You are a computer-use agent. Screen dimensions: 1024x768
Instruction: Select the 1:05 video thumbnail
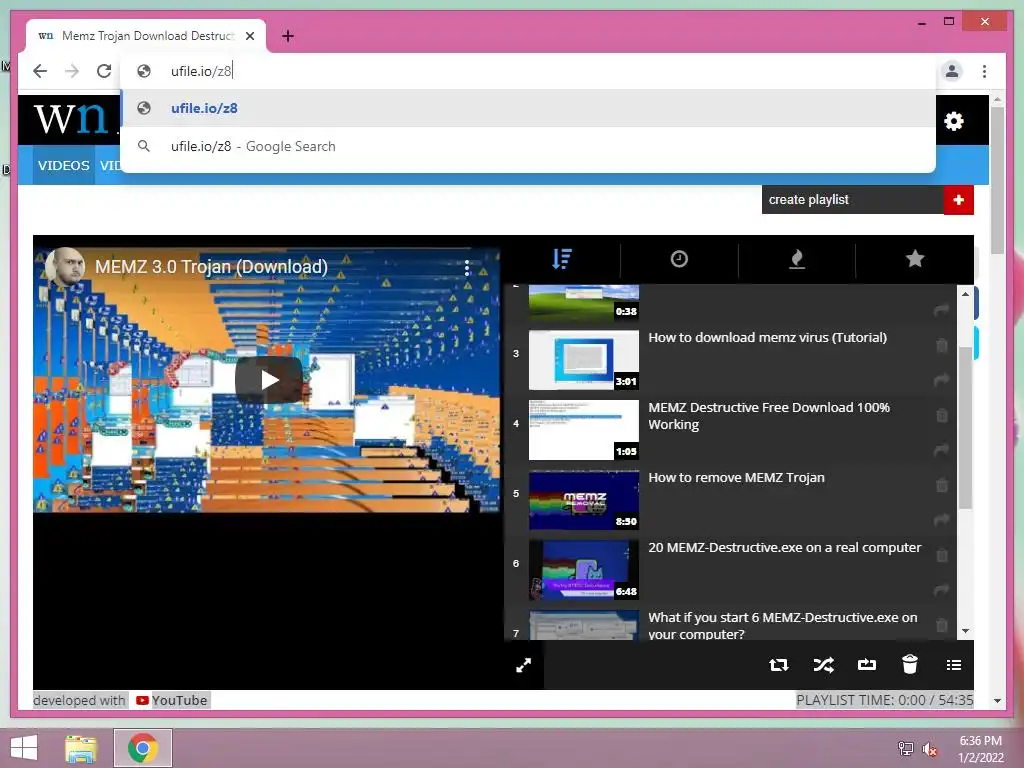click(583, 430)
